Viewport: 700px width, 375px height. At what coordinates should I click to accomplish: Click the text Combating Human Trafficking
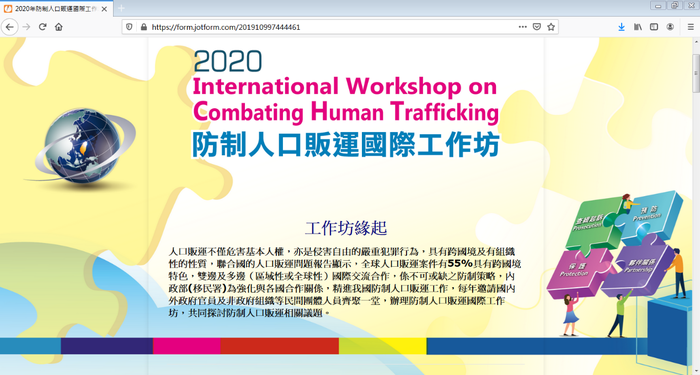pos(346,111)
